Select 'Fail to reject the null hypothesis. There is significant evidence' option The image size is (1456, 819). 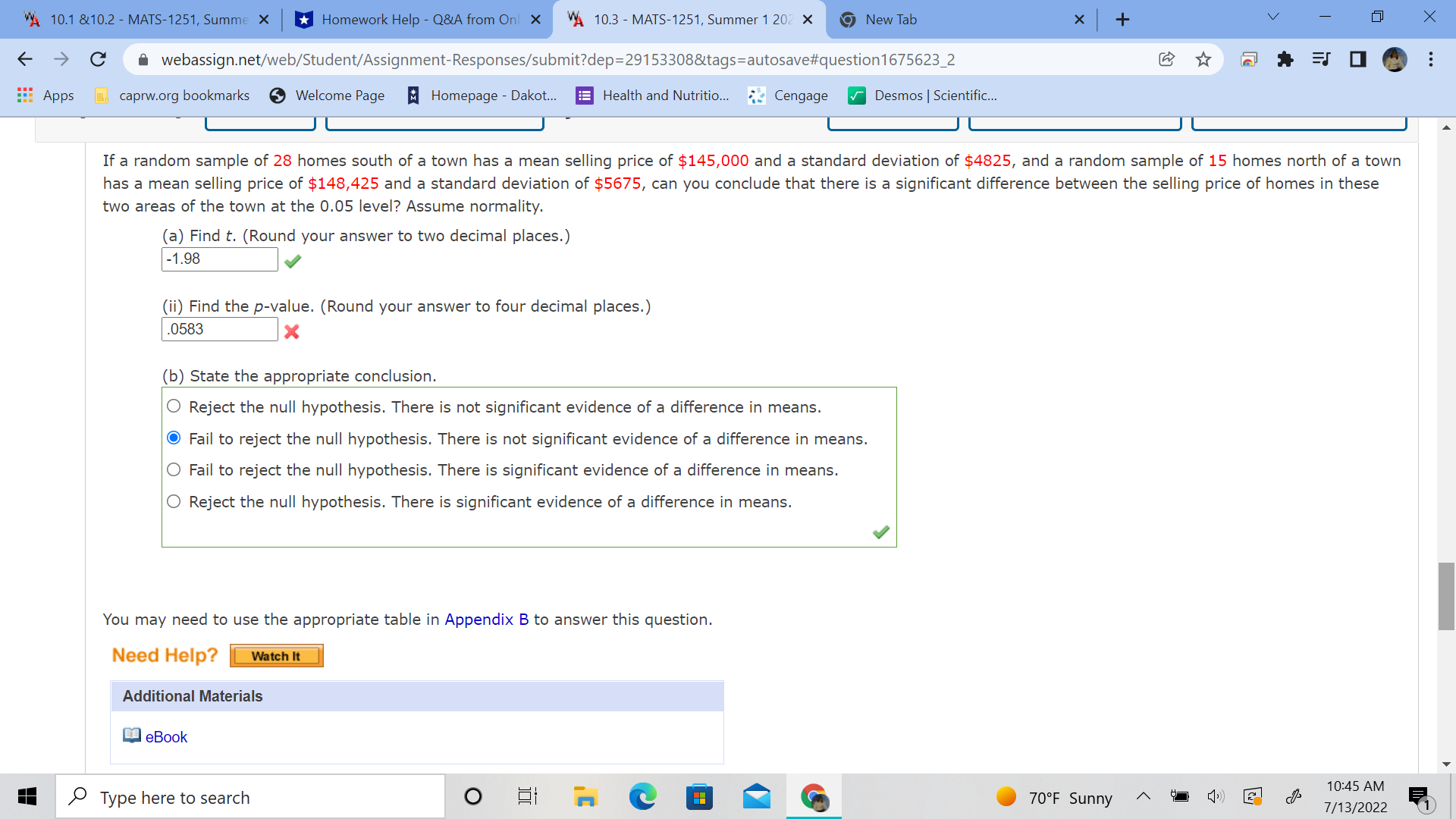(174, 469)
